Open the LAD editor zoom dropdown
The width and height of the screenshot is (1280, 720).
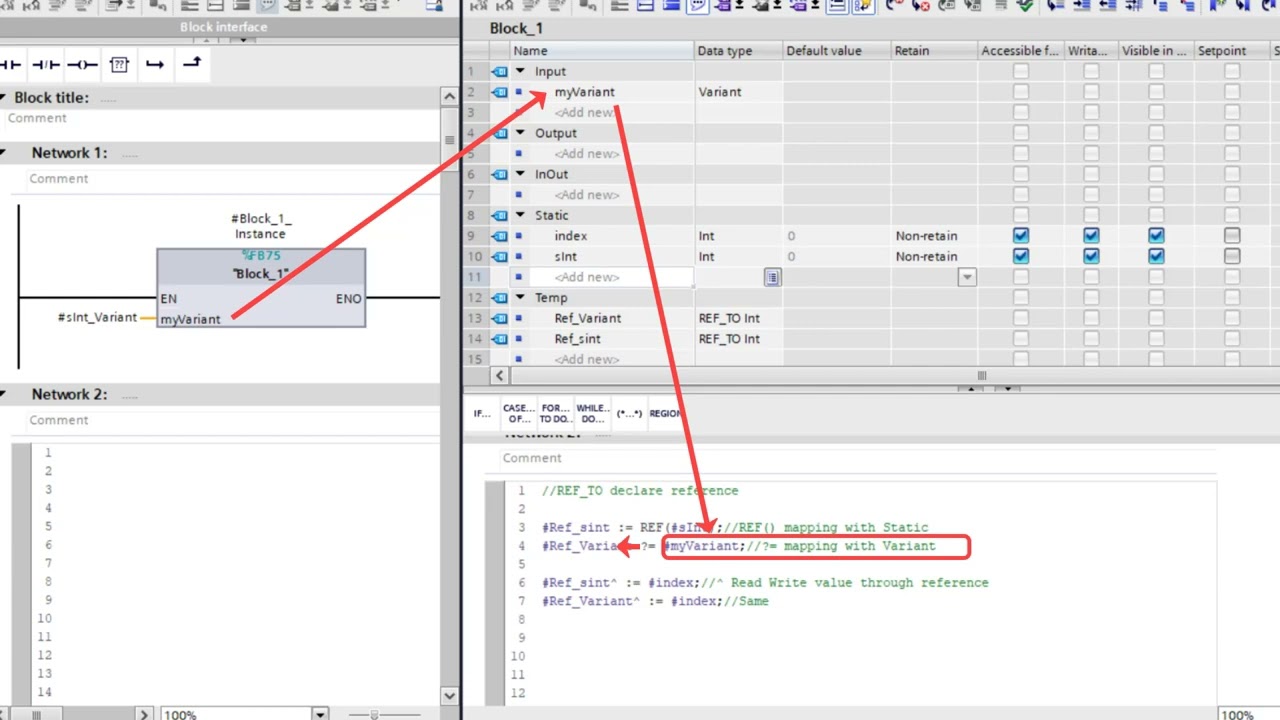320,714
